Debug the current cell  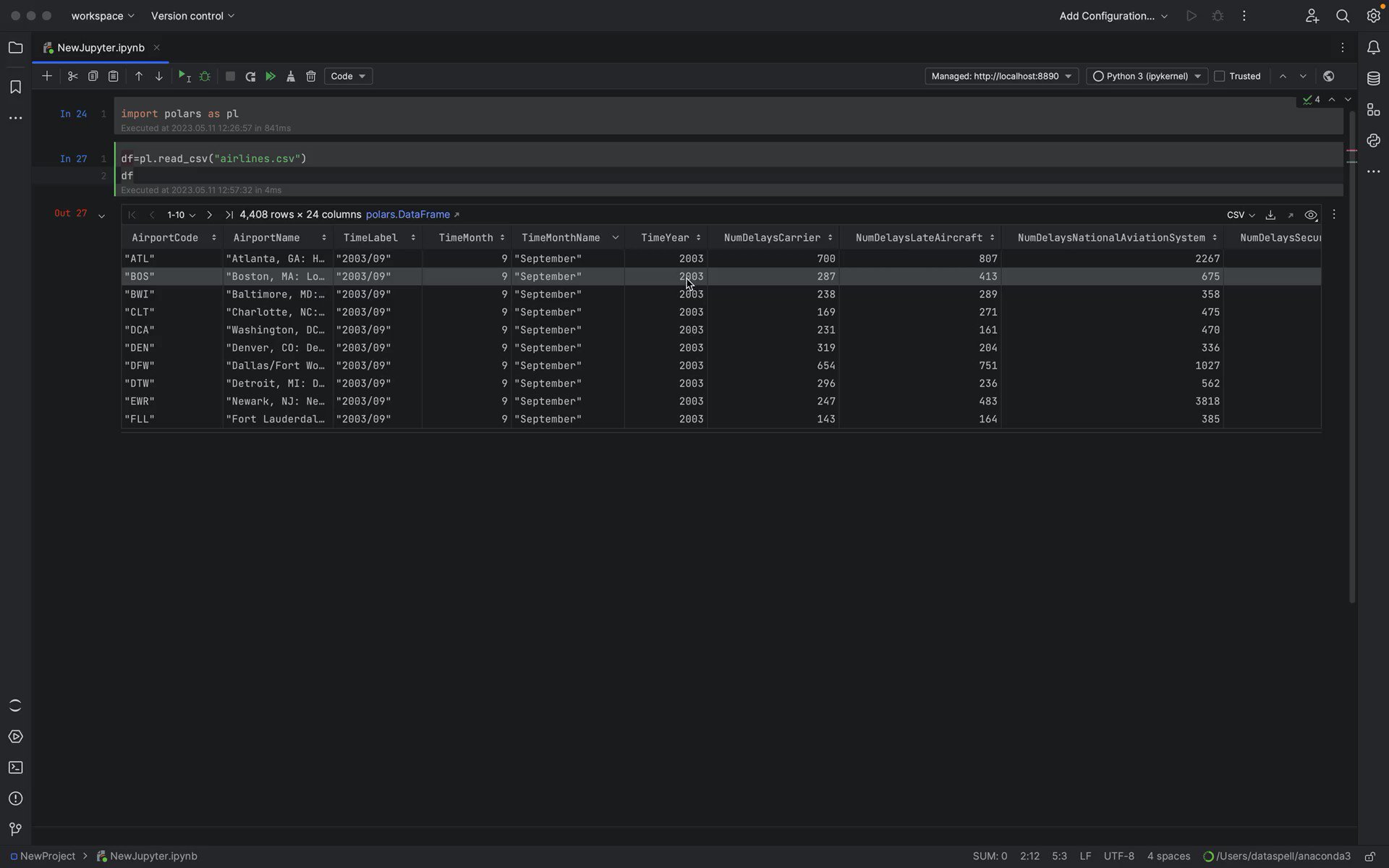pyautogui.click(x=205, y=76)
